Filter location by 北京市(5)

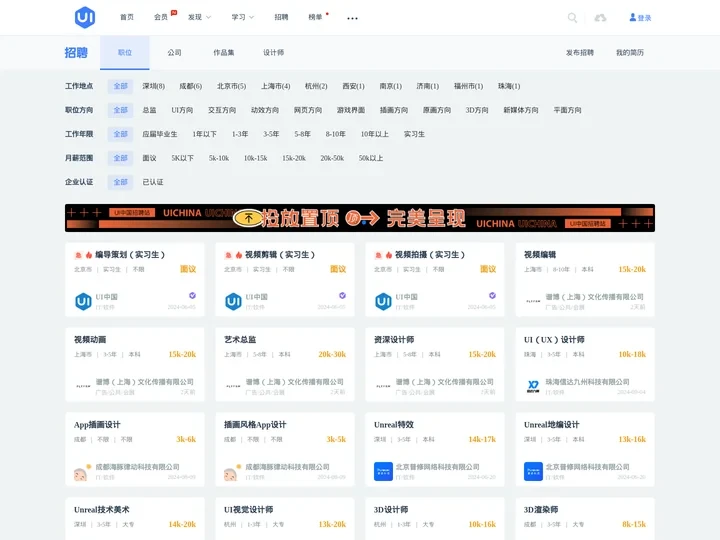pyautogui.click(x=231, y=86)
